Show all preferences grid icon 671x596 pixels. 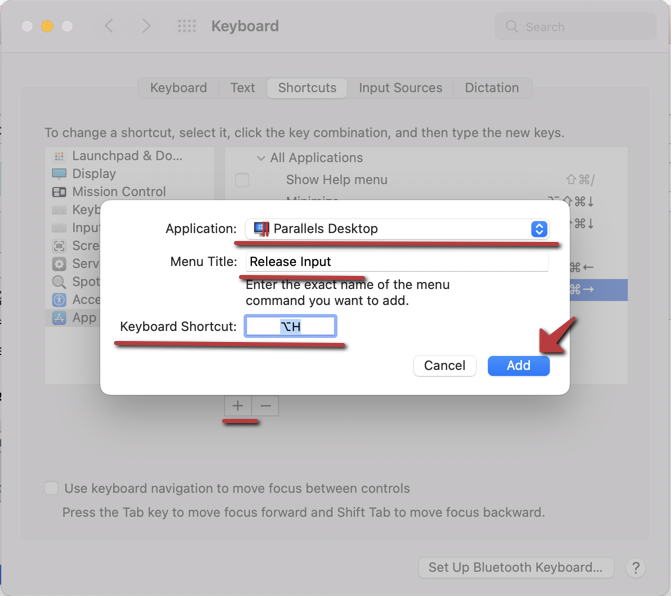187,26
